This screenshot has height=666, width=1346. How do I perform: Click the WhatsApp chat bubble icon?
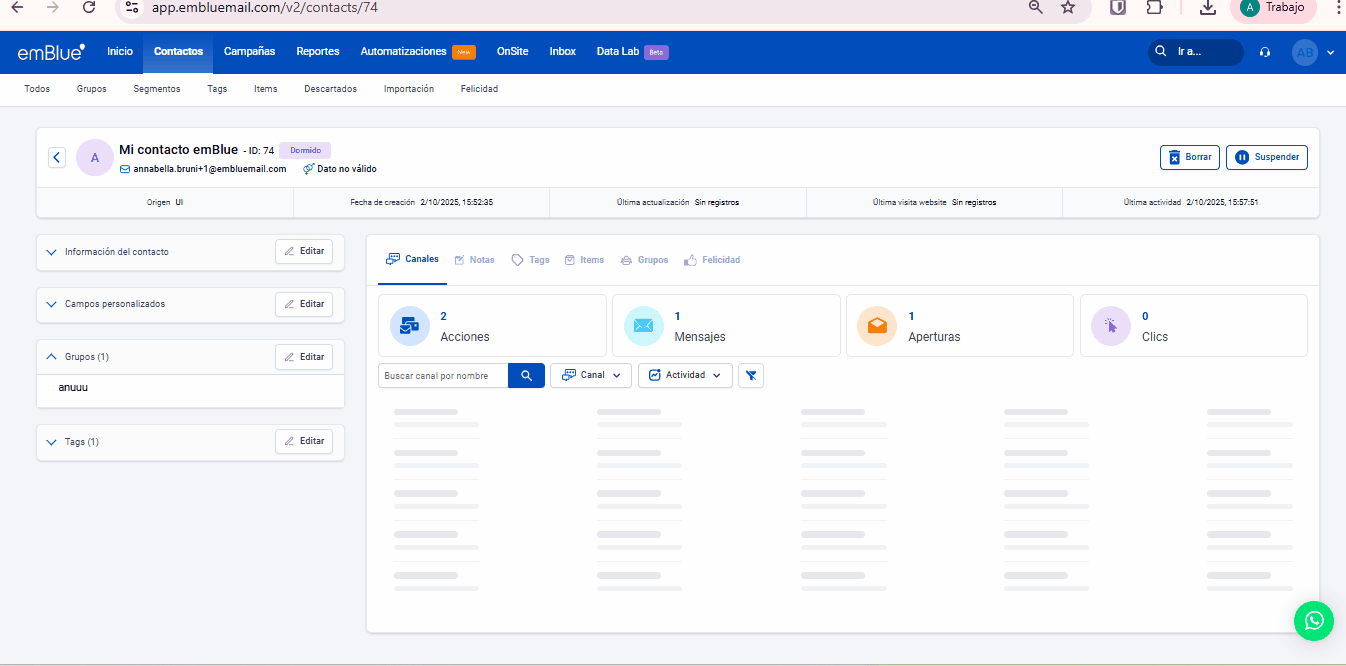1313,620
